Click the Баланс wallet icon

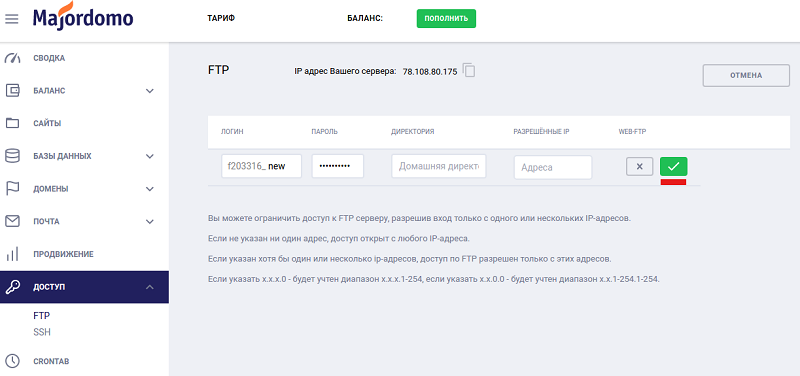[12, 91]
